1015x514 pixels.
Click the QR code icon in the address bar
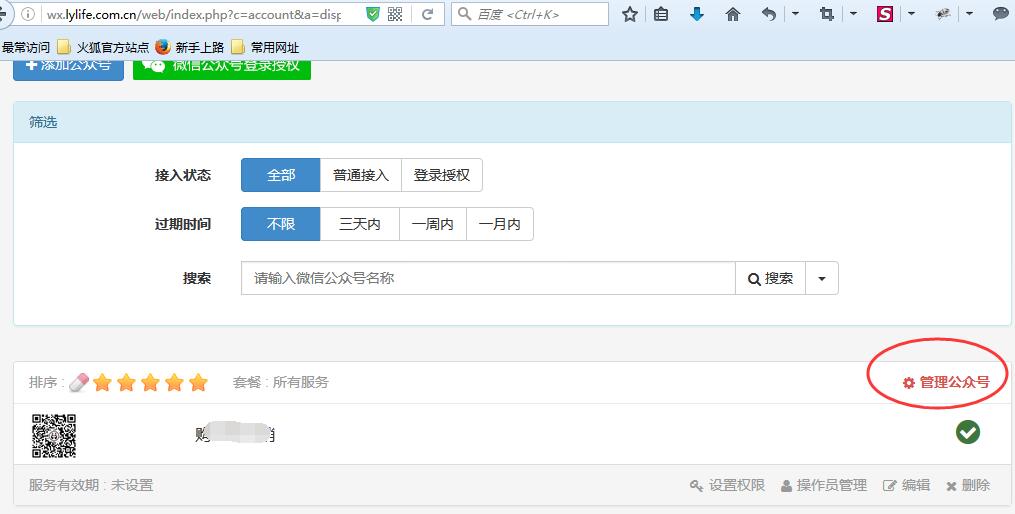395,14
